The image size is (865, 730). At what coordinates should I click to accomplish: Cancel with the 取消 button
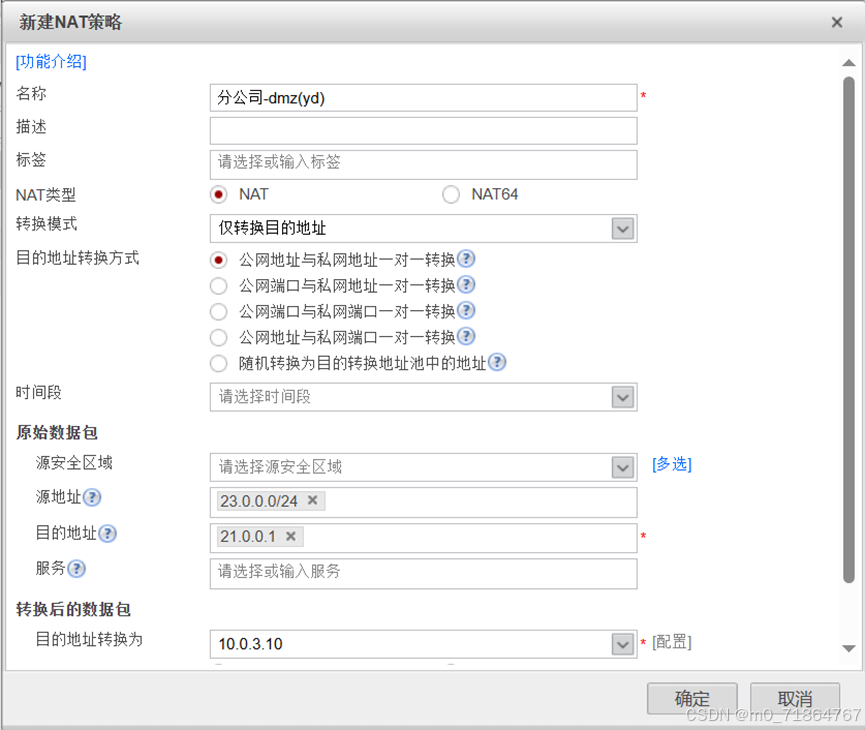point(794,699)
